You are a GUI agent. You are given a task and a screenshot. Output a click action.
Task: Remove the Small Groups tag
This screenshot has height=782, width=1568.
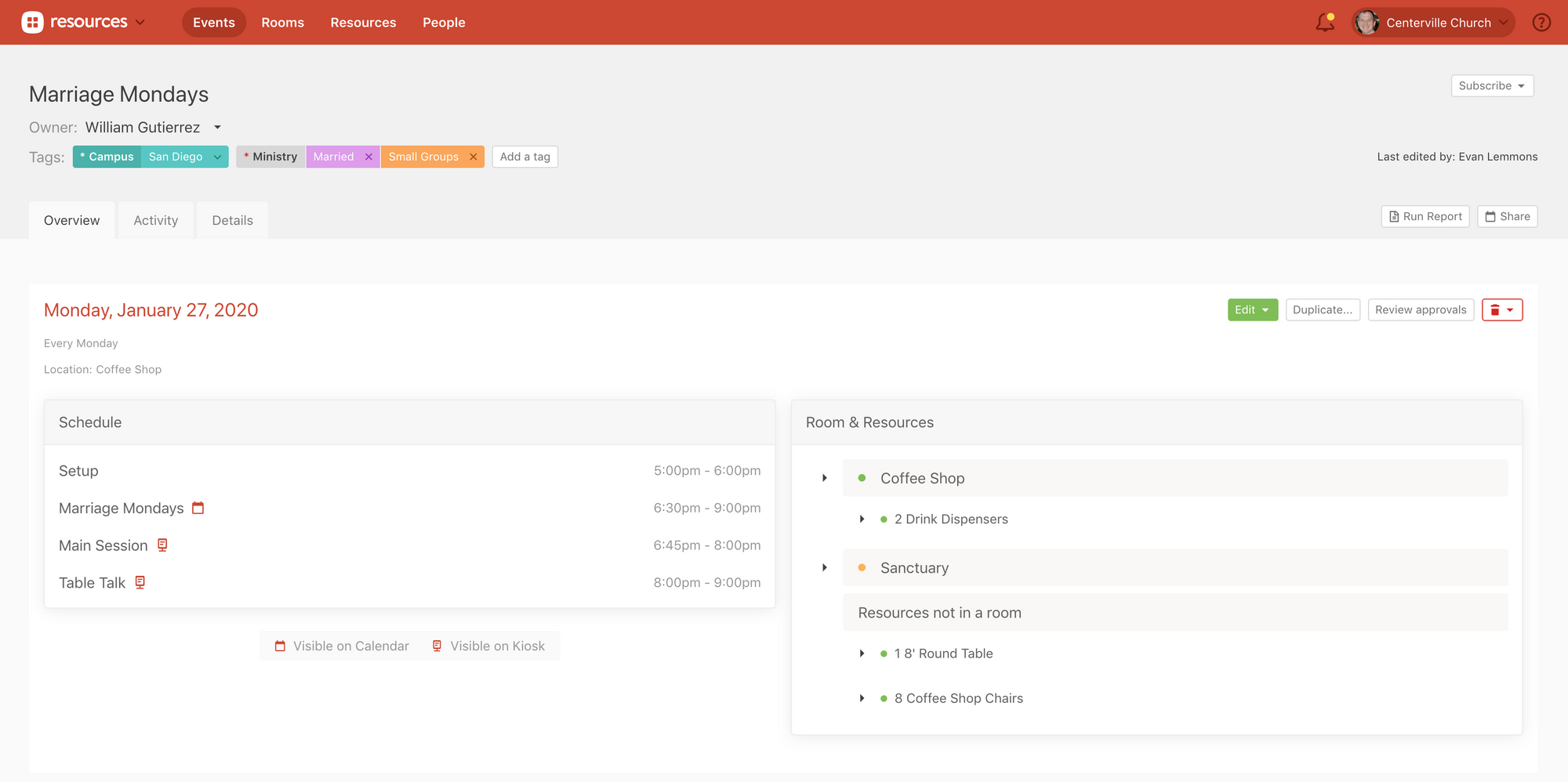pyautogui.click(x=474, y=157)
